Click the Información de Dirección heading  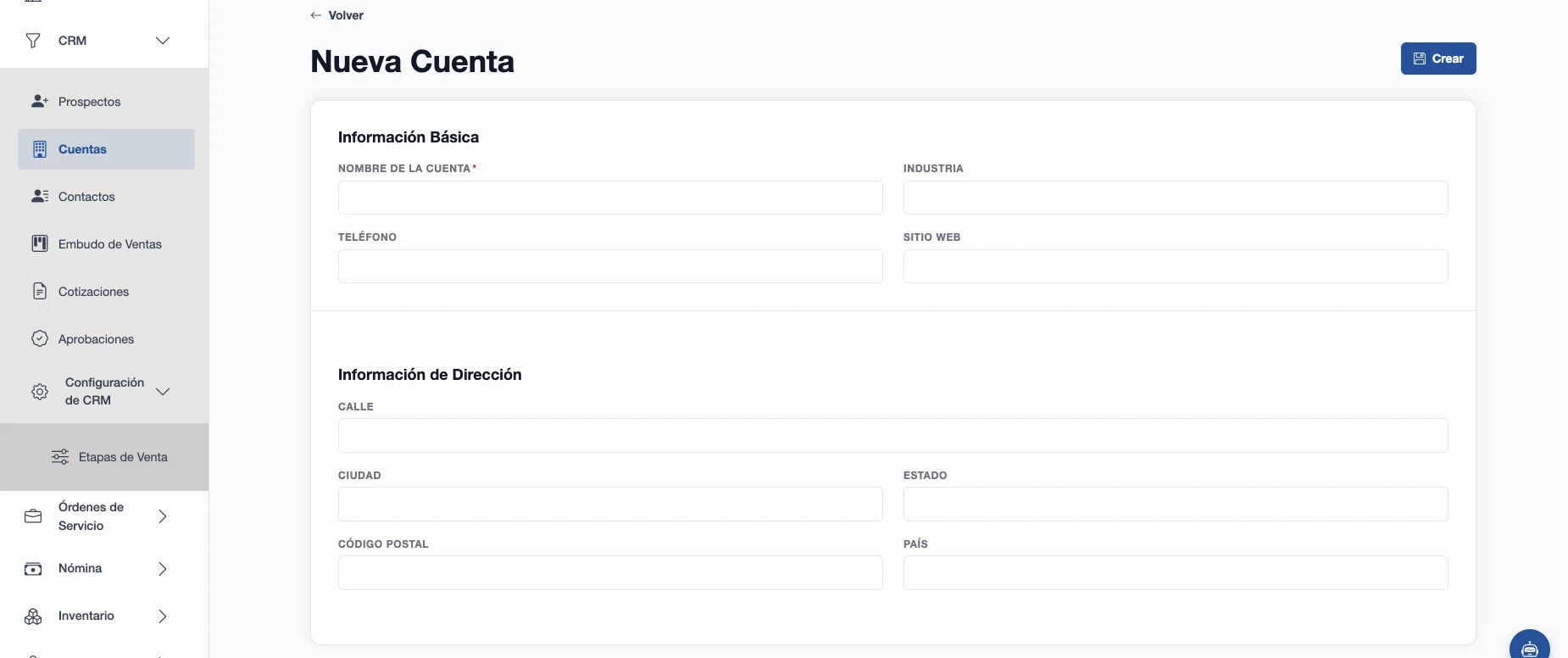(430, 375)
